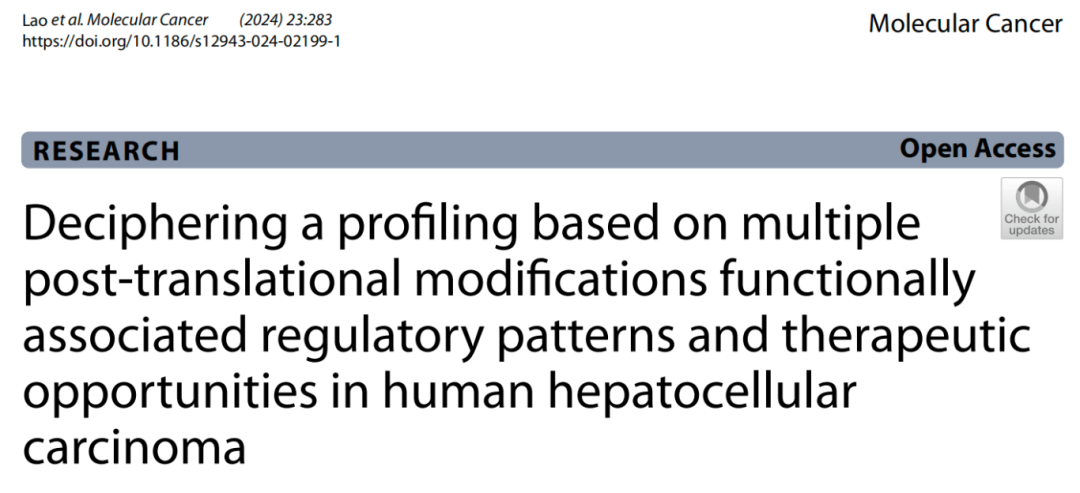Open the doi.org article link
This screenshot has width=1080, height=493.
[x=181, y=41]
